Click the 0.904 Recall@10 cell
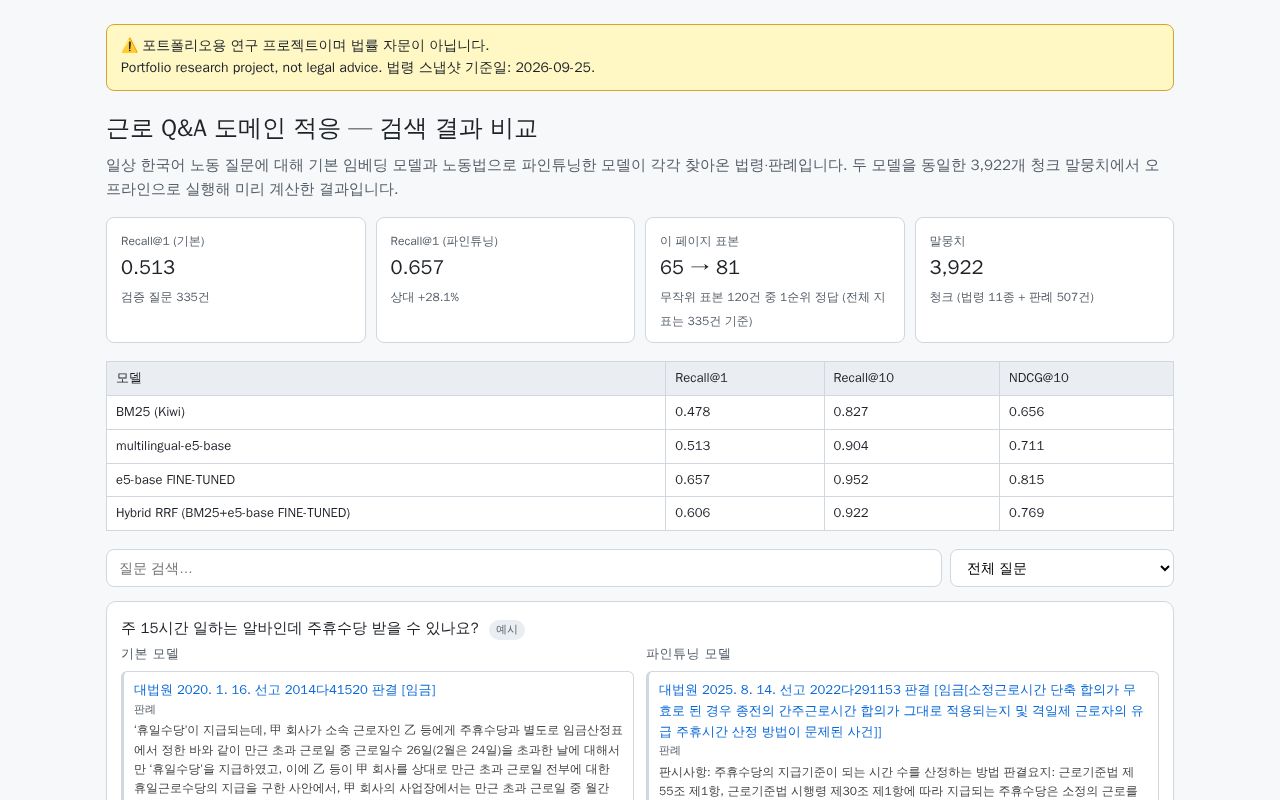1280x800 pixels. [912, 446]
